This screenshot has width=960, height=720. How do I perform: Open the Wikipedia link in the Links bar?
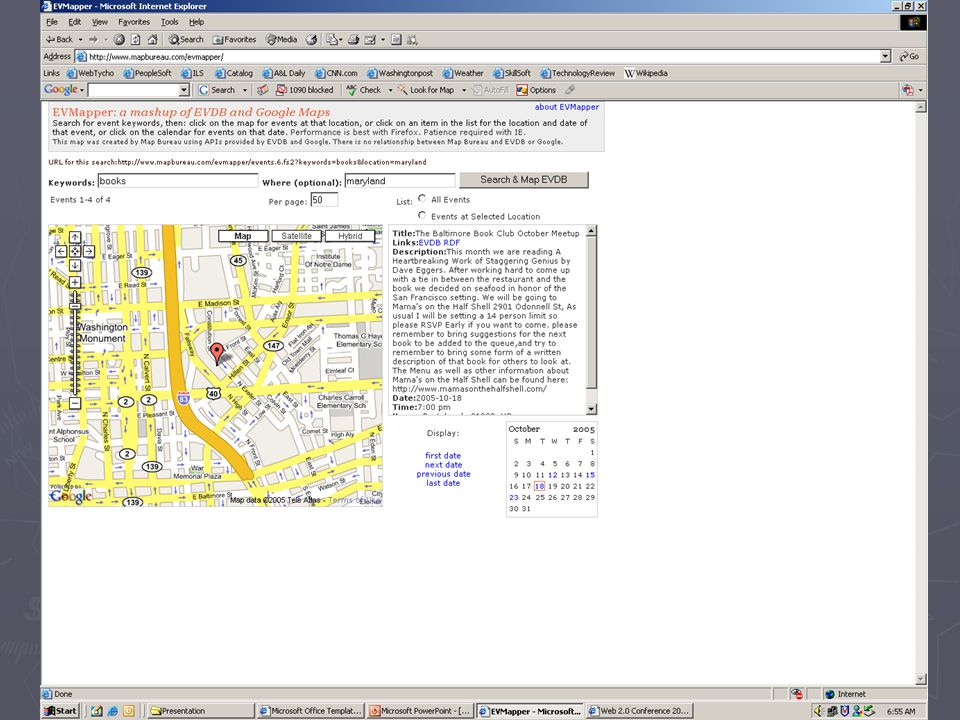(x=646, y=73)
